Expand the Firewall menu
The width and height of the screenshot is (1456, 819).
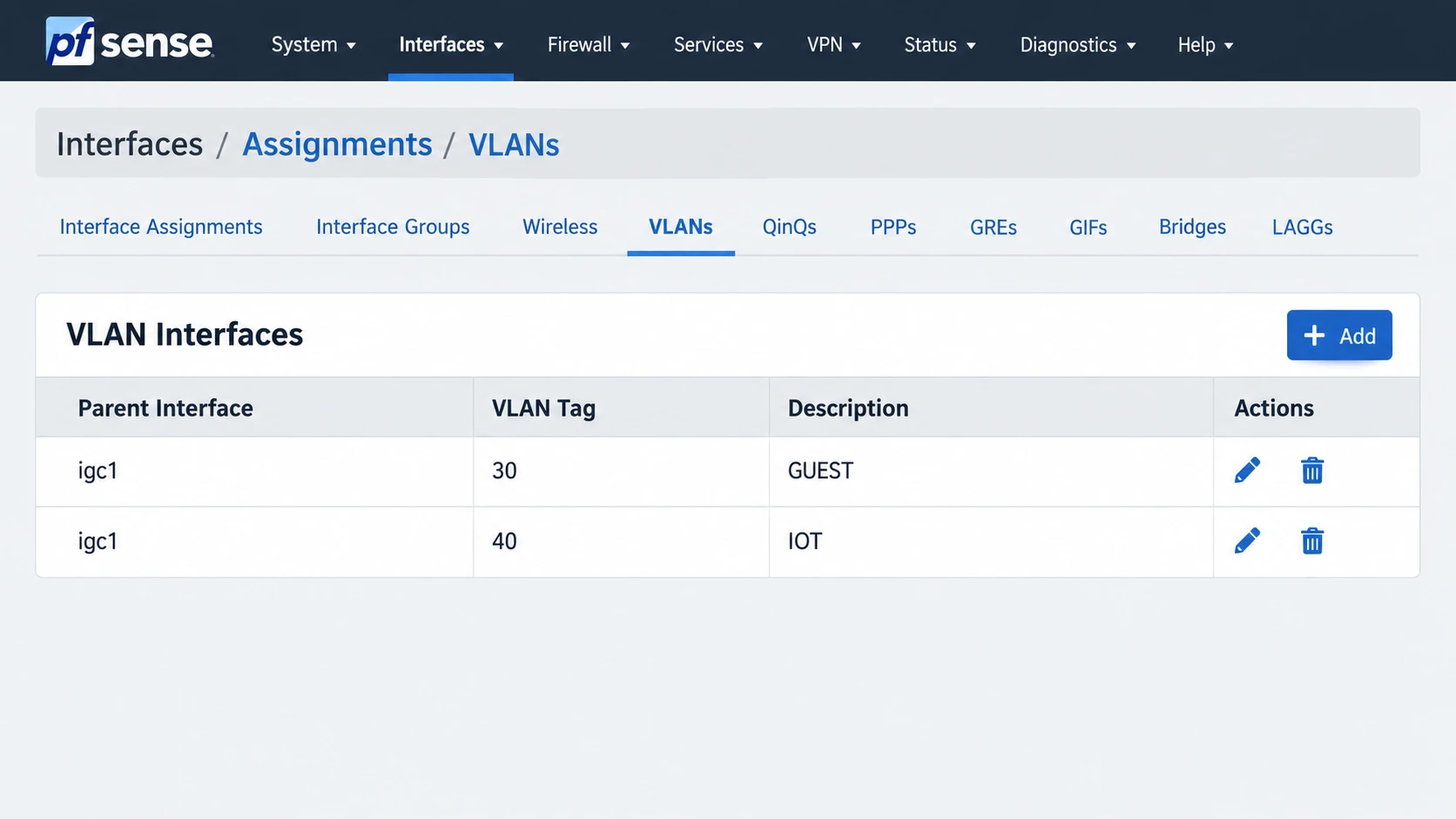[x=589, y=44]
